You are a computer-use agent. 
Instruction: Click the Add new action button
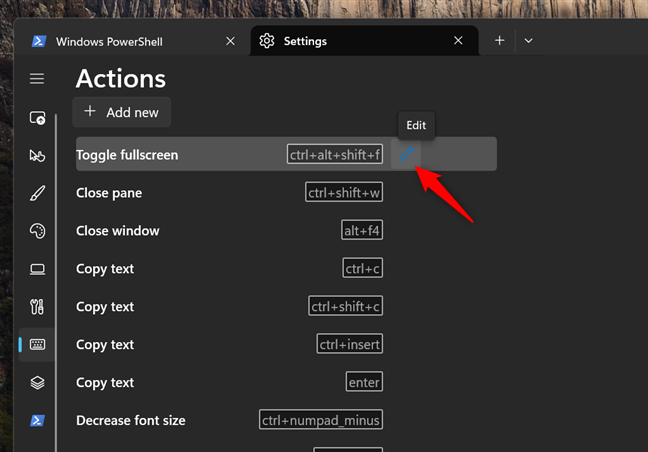pyautogui.click(x=122, y=112)
